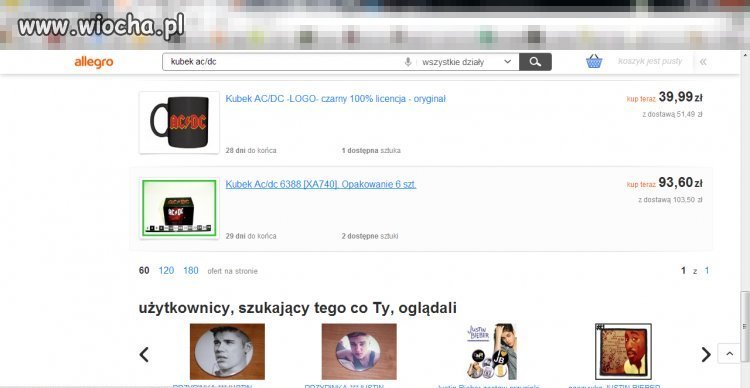750x388 pixels.
Task: Open the shopping basket icon
Action: 594,62
